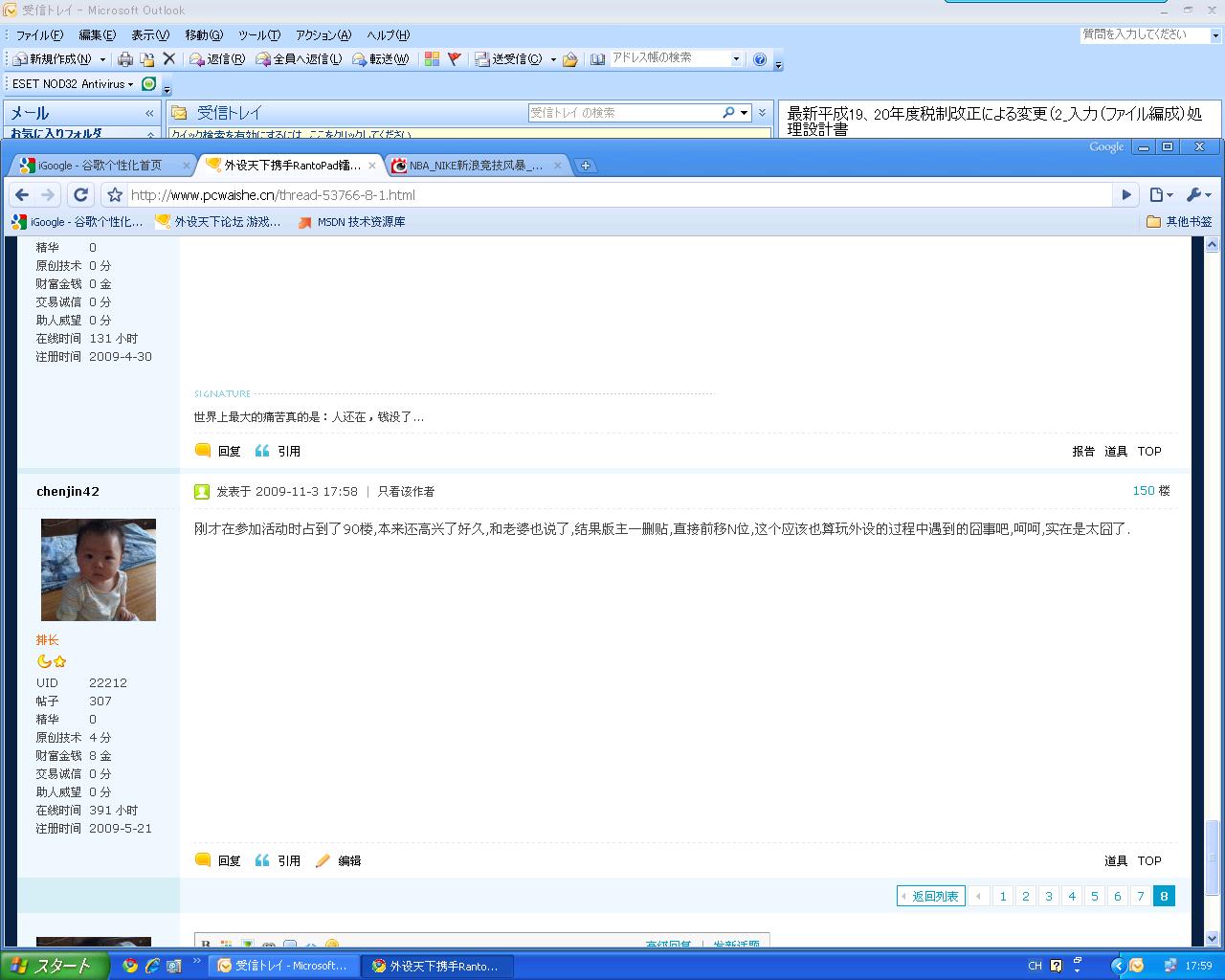Screen dimensions: 1225x980
Task: Open the Chrome wrench settings menu
Action: coord(1198,195)
